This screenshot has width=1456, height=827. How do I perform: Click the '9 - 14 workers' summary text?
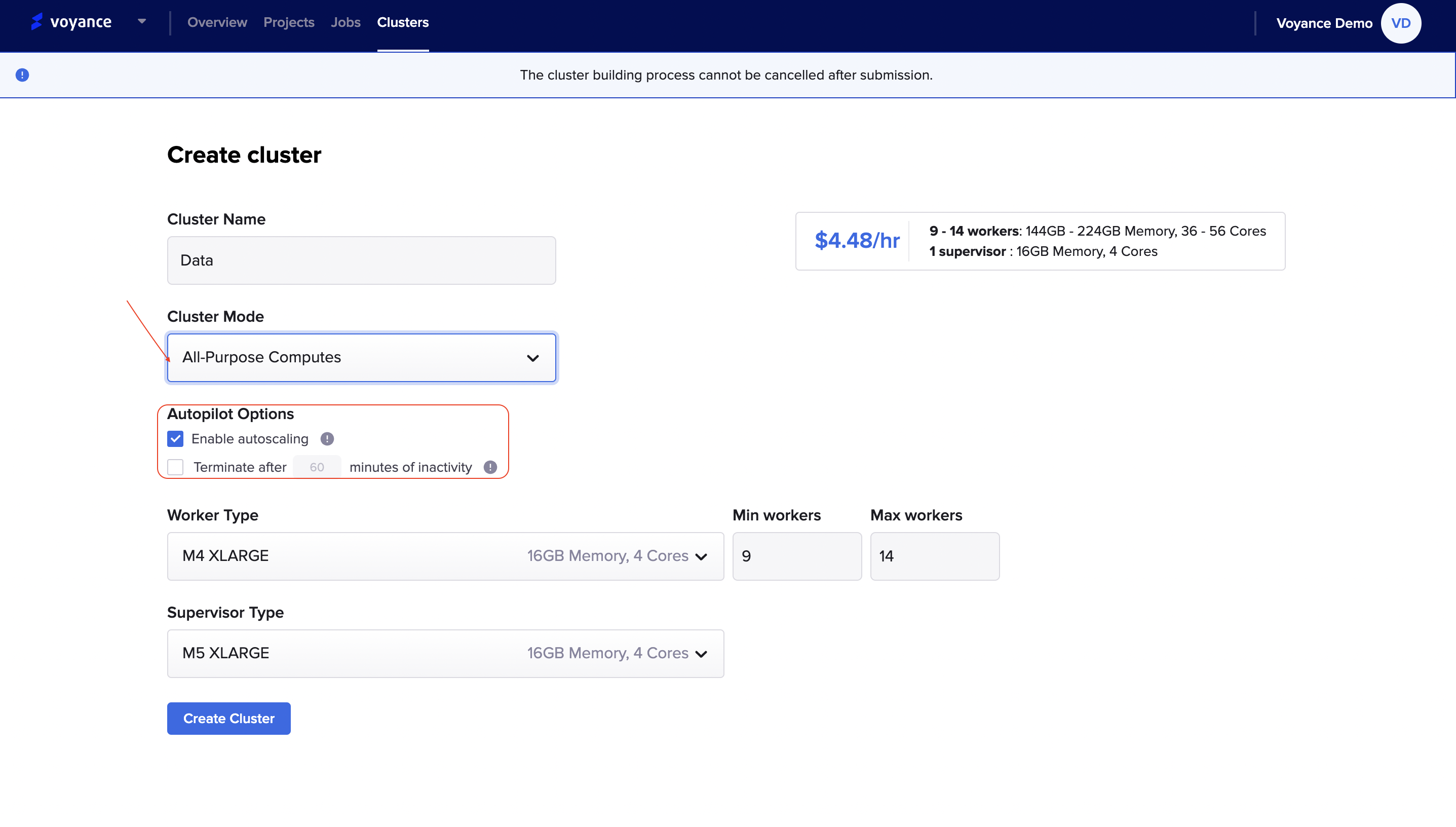pyautogui.click(x=974, y=231)
